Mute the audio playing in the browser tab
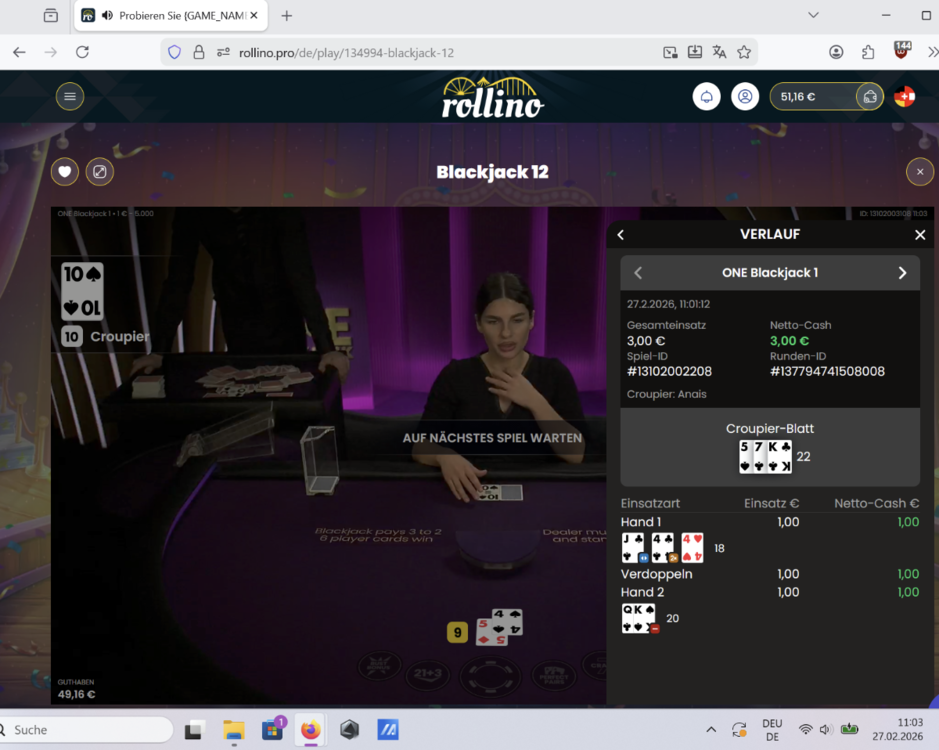939x750 pixels. (x=107, y=15)
